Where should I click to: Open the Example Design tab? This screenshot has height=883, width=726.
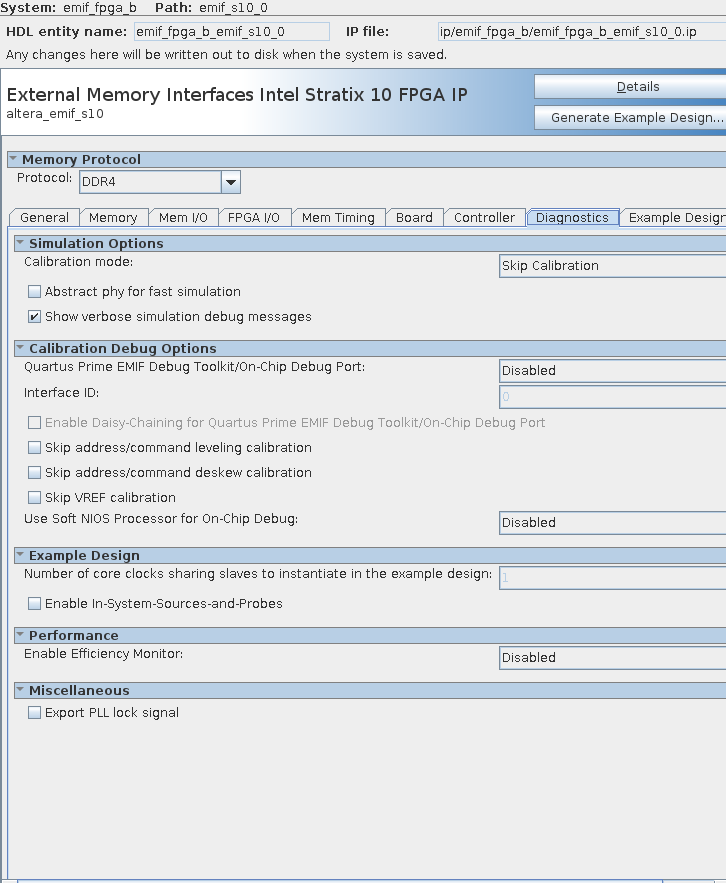point(674,217)
